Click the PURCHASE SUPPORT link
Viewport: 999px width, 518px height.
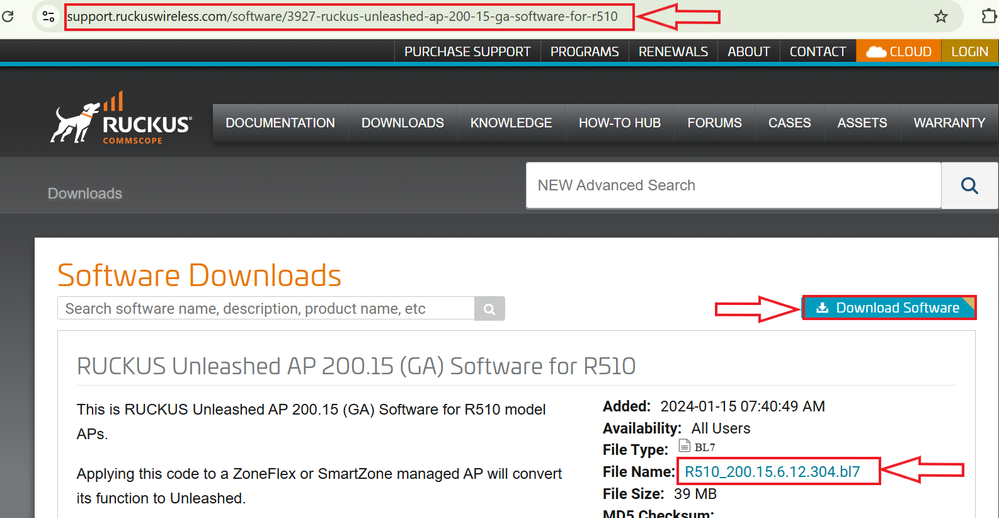coord(467,51)
